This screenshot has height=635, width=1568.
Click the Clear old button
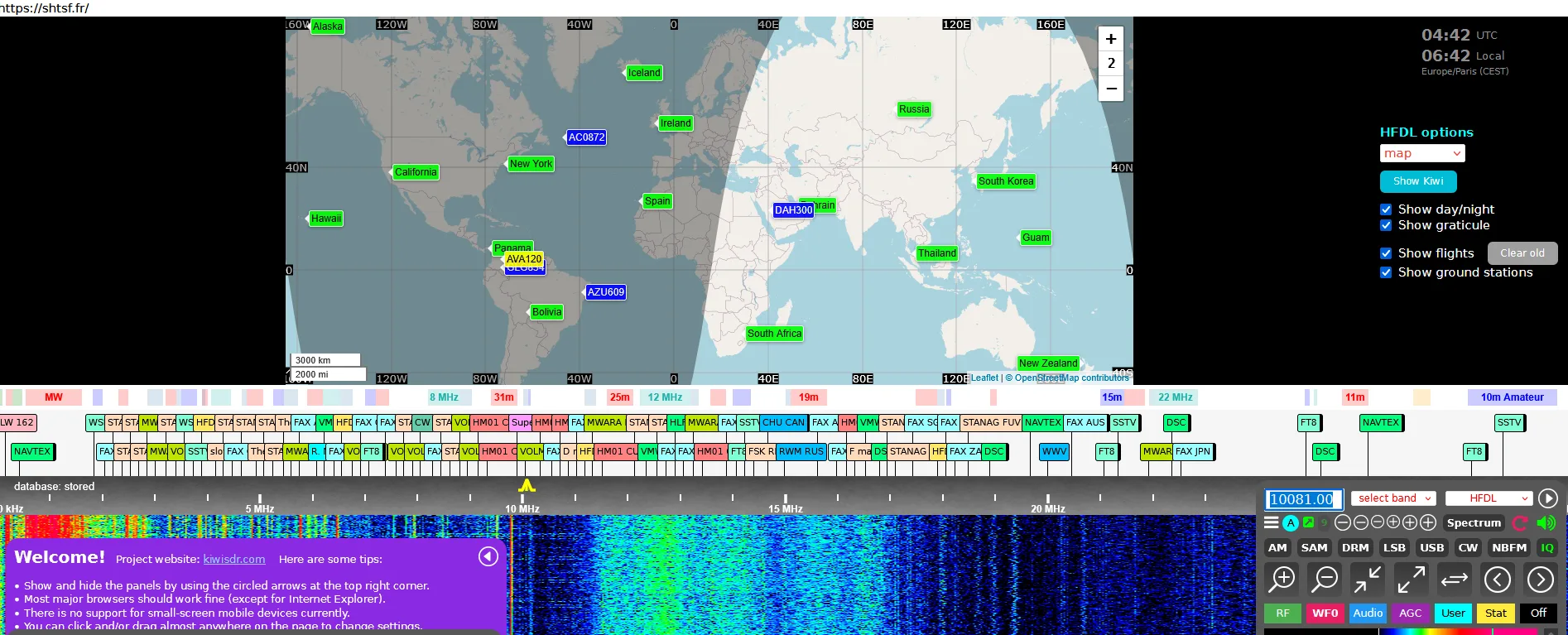coord(1522,253)
